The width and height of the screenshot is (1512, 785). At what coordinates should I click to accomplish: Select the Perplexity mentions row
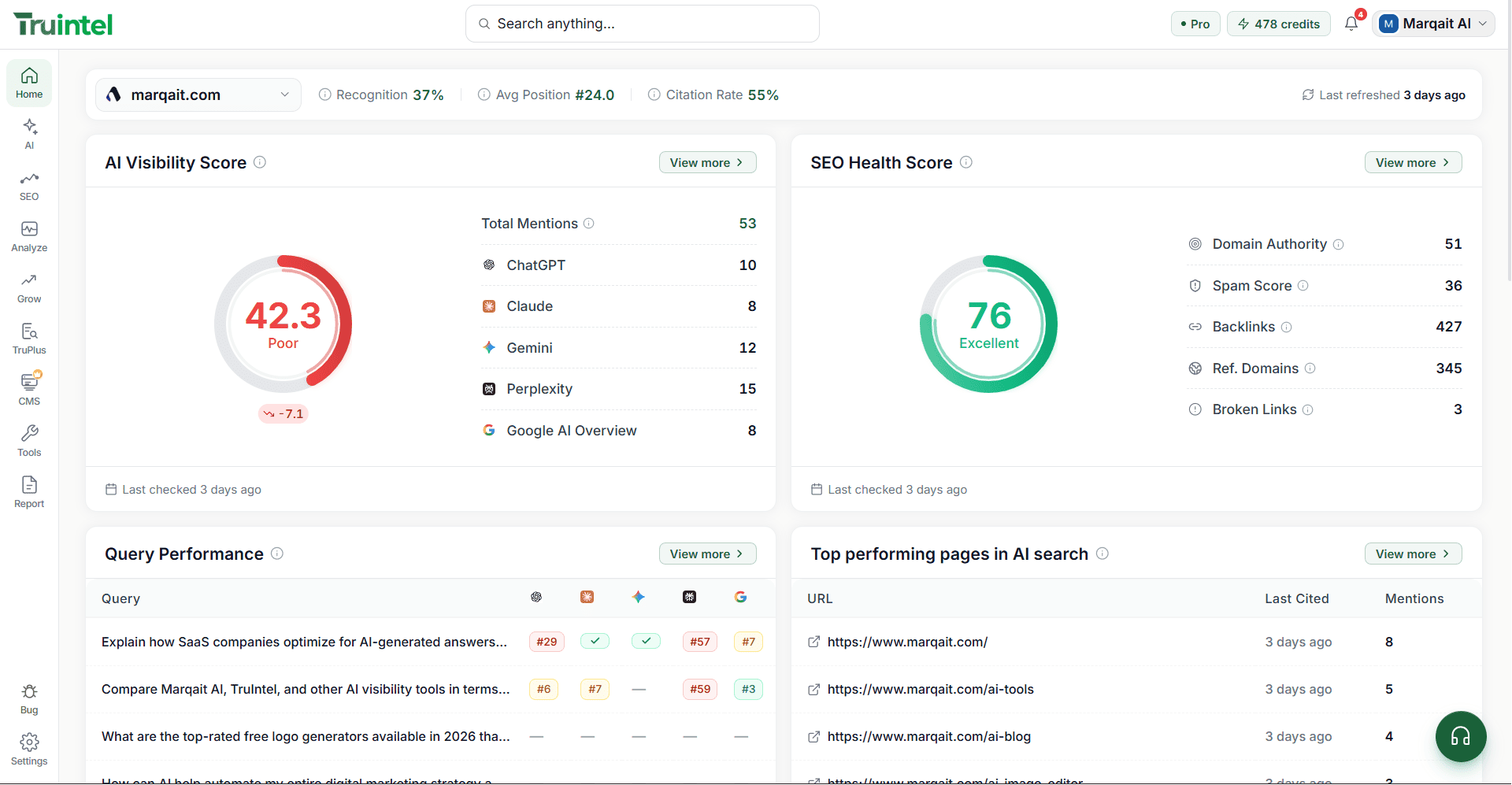pyautogui.click(x=619, y=389)
